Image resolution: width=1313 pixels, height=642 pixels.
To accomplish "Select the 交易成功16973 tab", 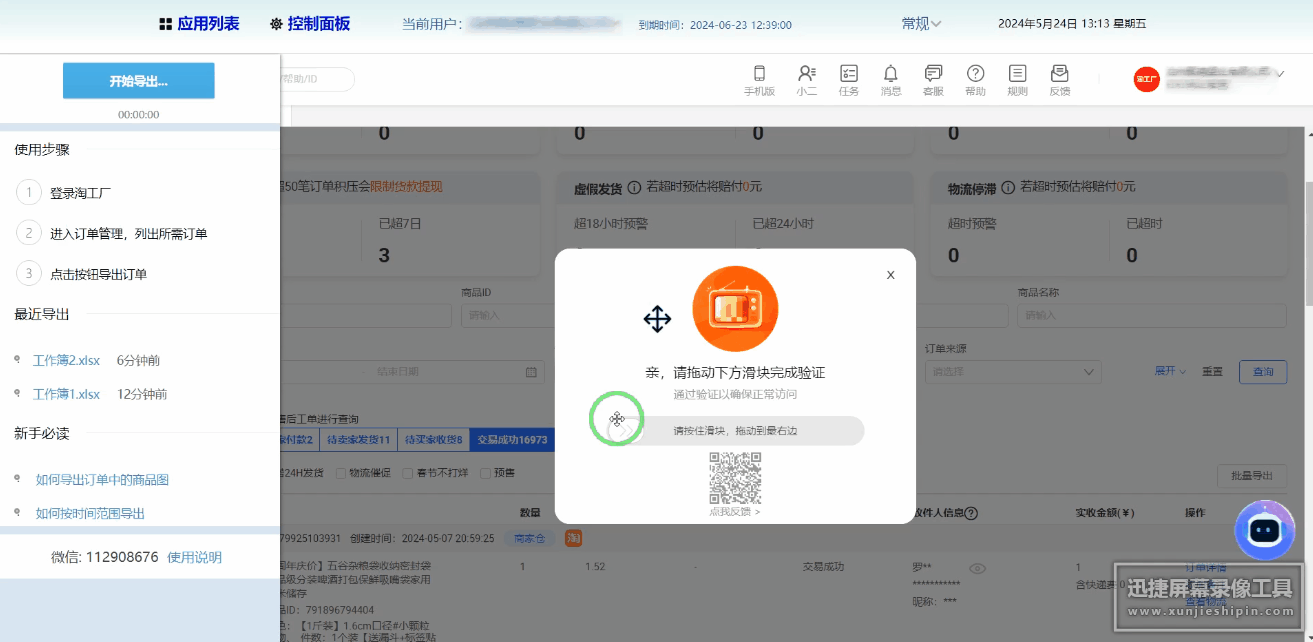I will (x=512, y=439).
